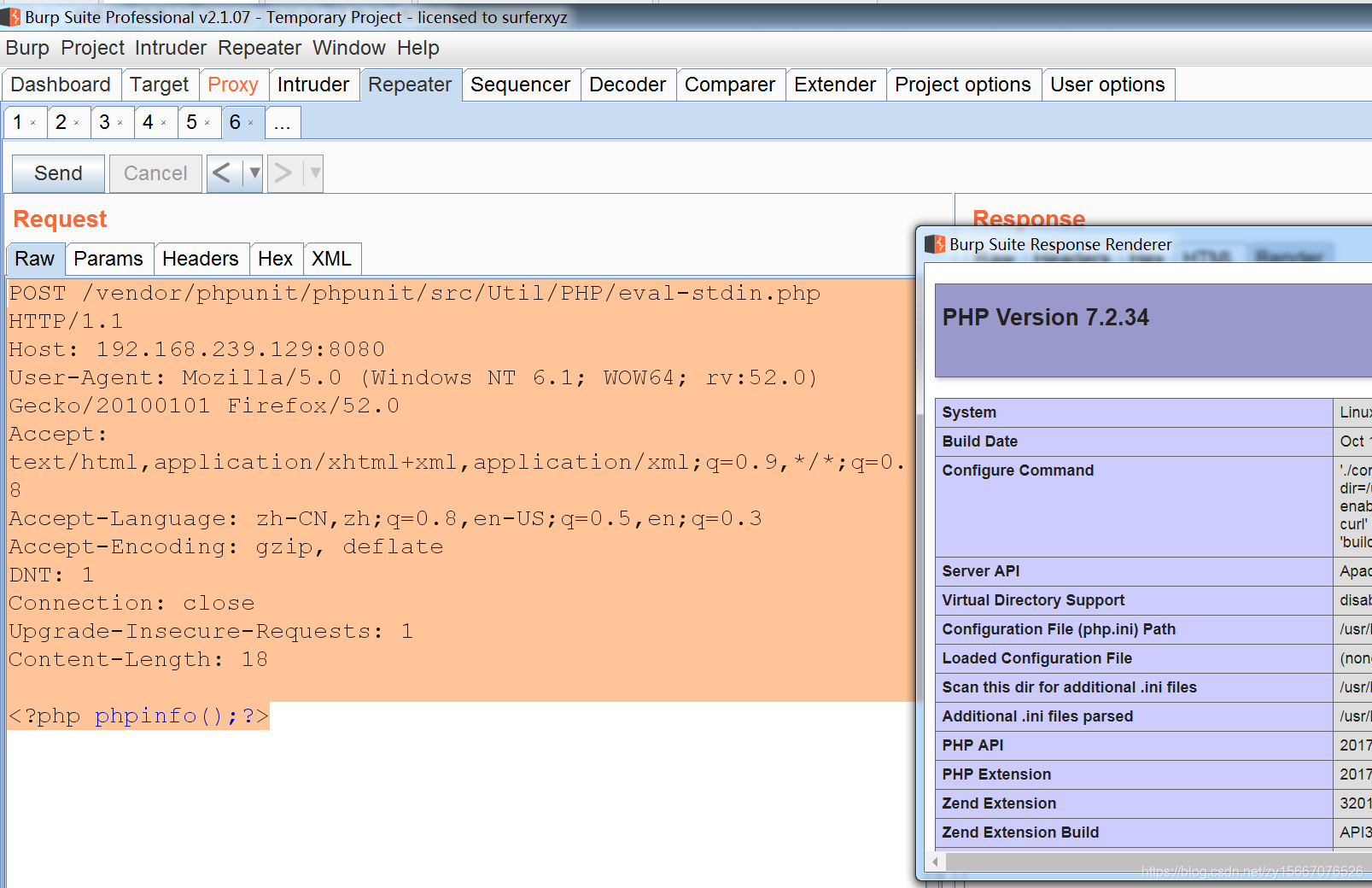Close Repeater tab 2 using its x
The image size is (1372, 888).
click(76, 123)
